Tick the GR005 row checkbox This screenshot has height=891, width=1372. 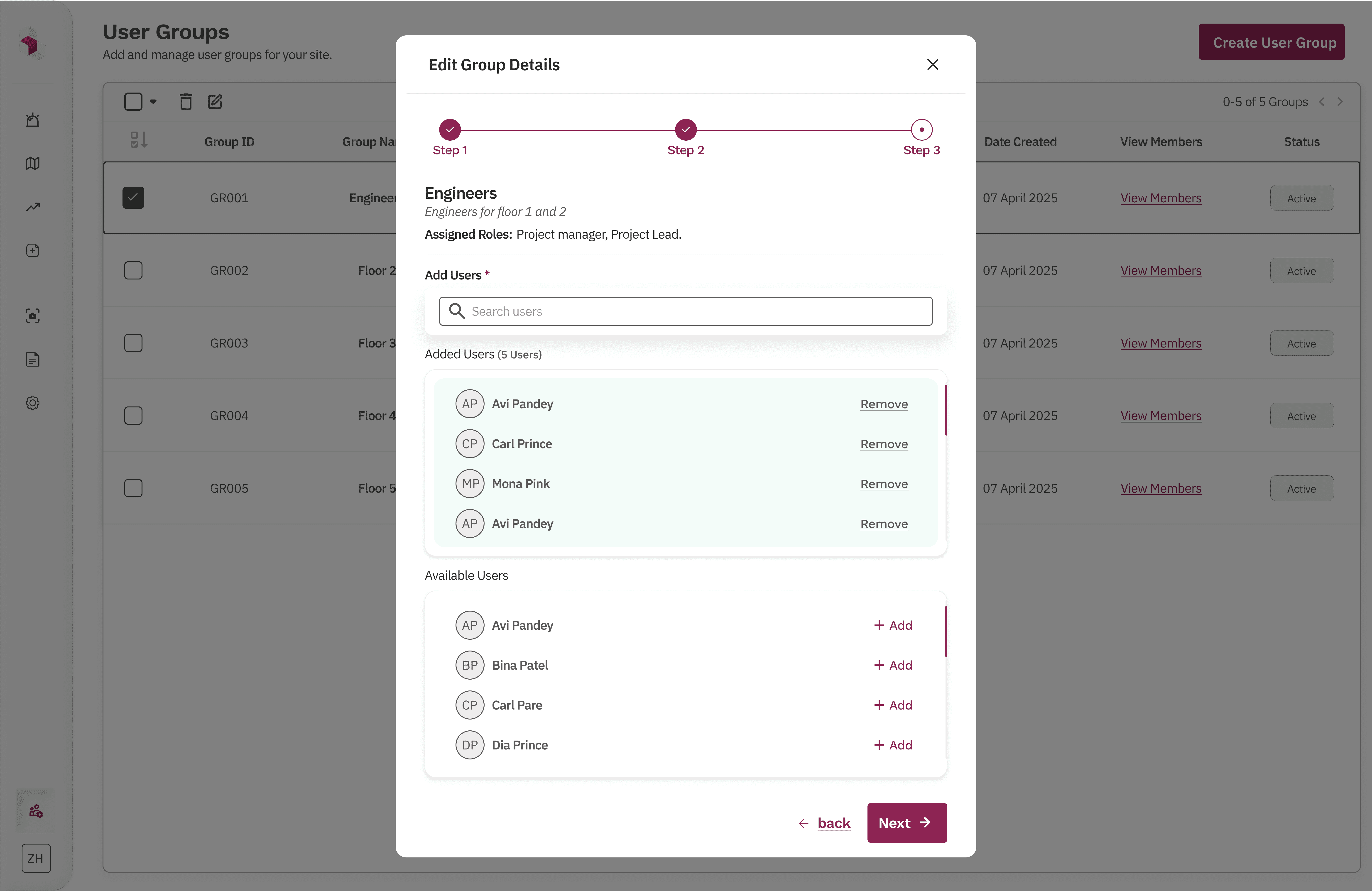point(133,488)
